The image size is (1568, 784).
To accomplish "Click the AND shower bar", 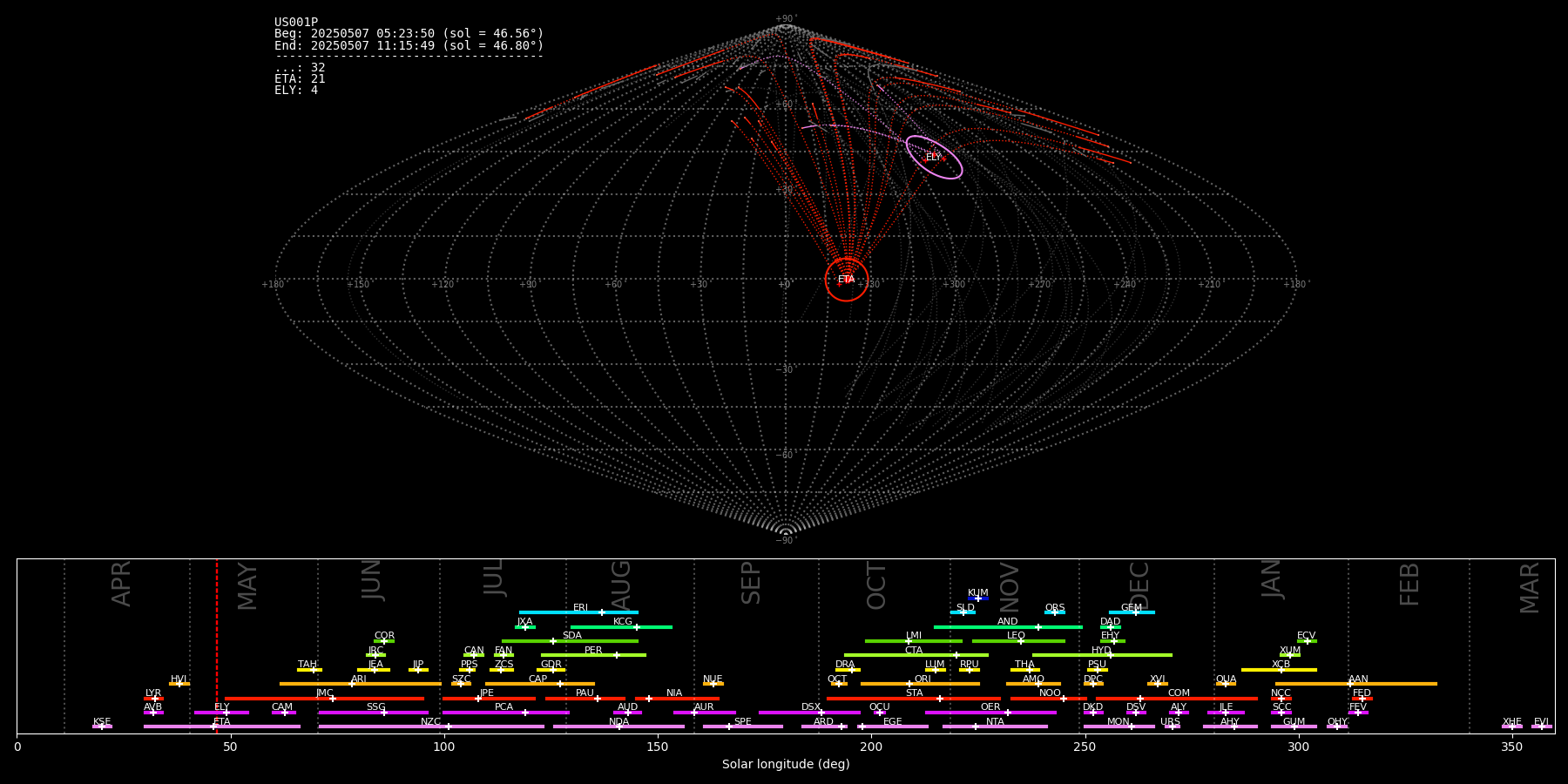I will point(1008,627).
